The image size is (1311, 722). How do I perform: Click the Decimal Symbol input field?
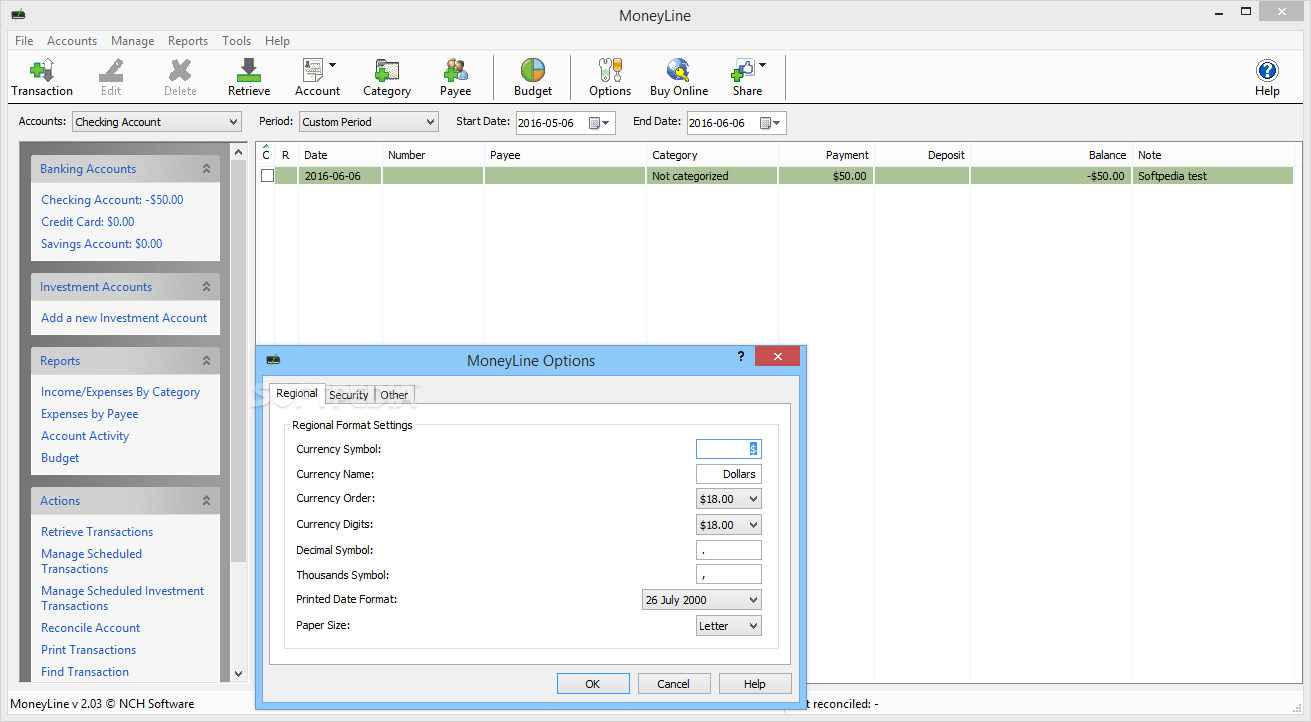point(729,550)
